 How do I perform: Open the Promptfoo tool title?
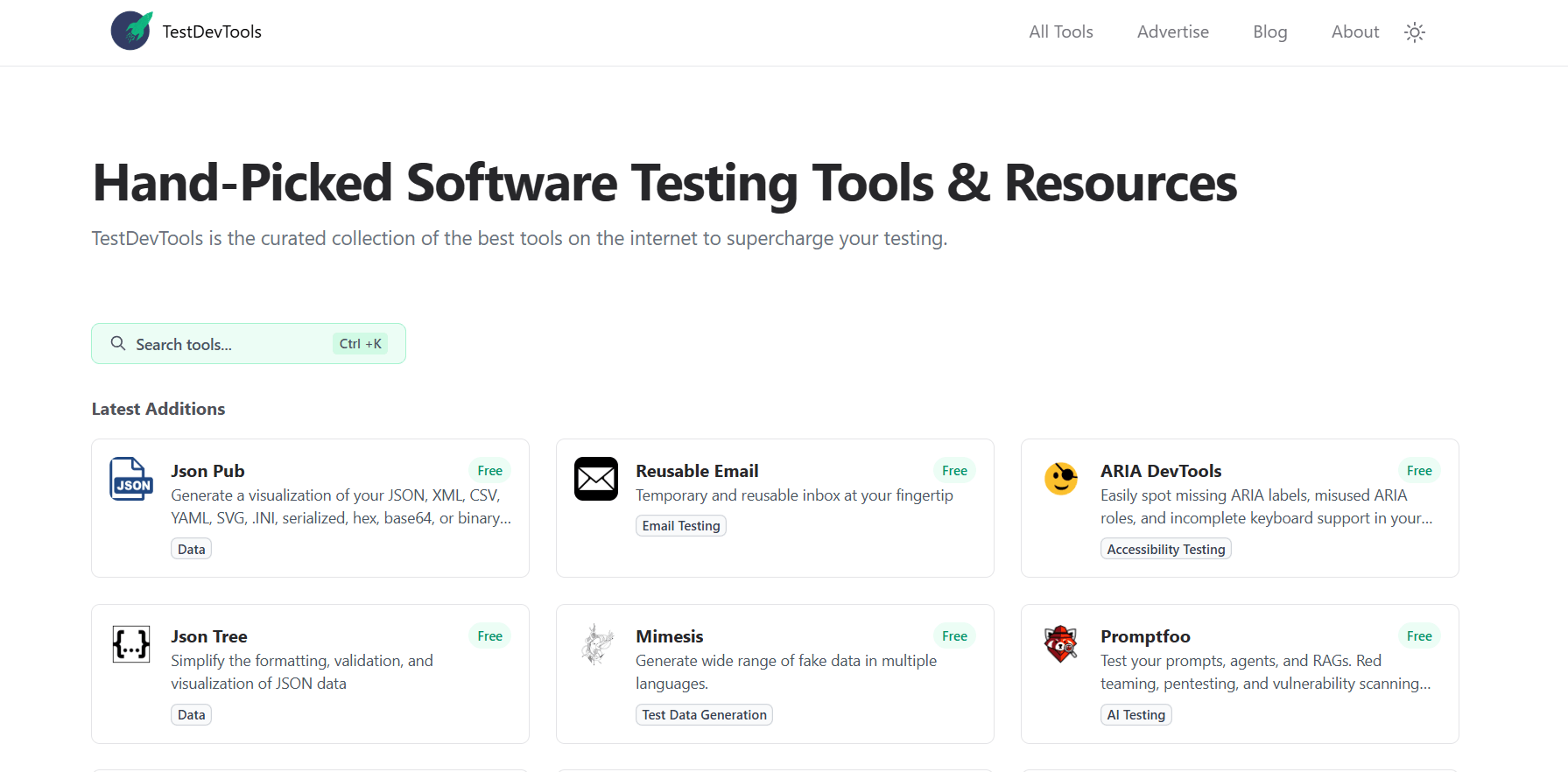coord(1145,636)
